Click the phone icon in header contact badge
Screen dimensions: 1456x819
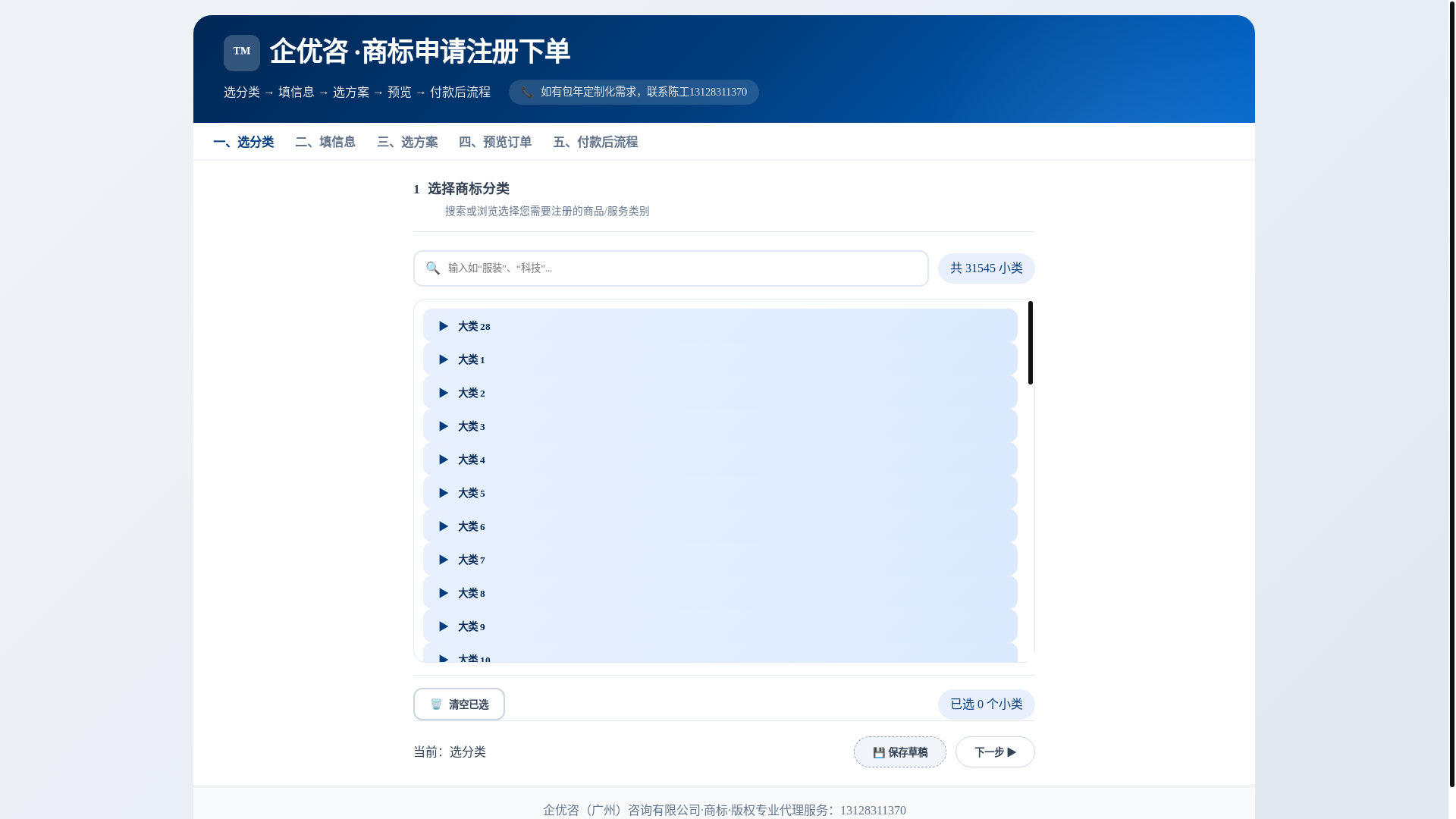[527, 93]
